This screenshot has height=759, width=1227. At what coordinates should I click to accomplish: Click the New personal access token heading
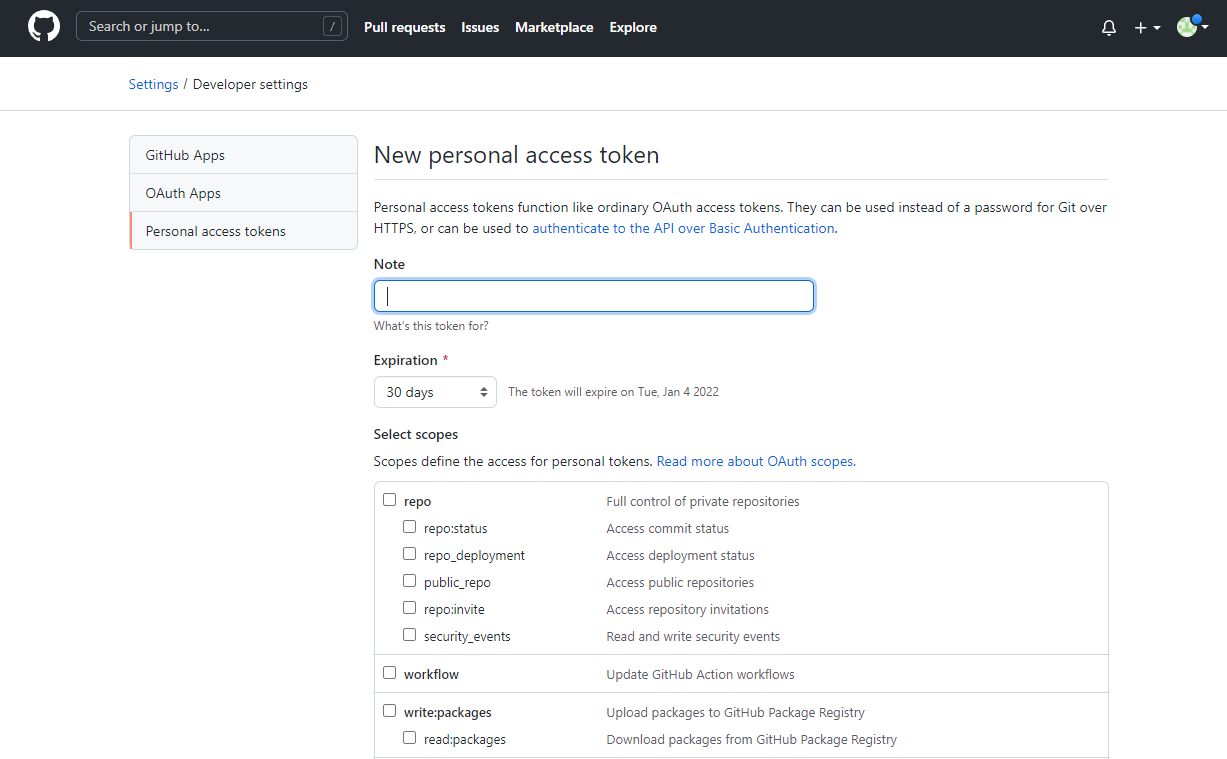tap(516, 155)
